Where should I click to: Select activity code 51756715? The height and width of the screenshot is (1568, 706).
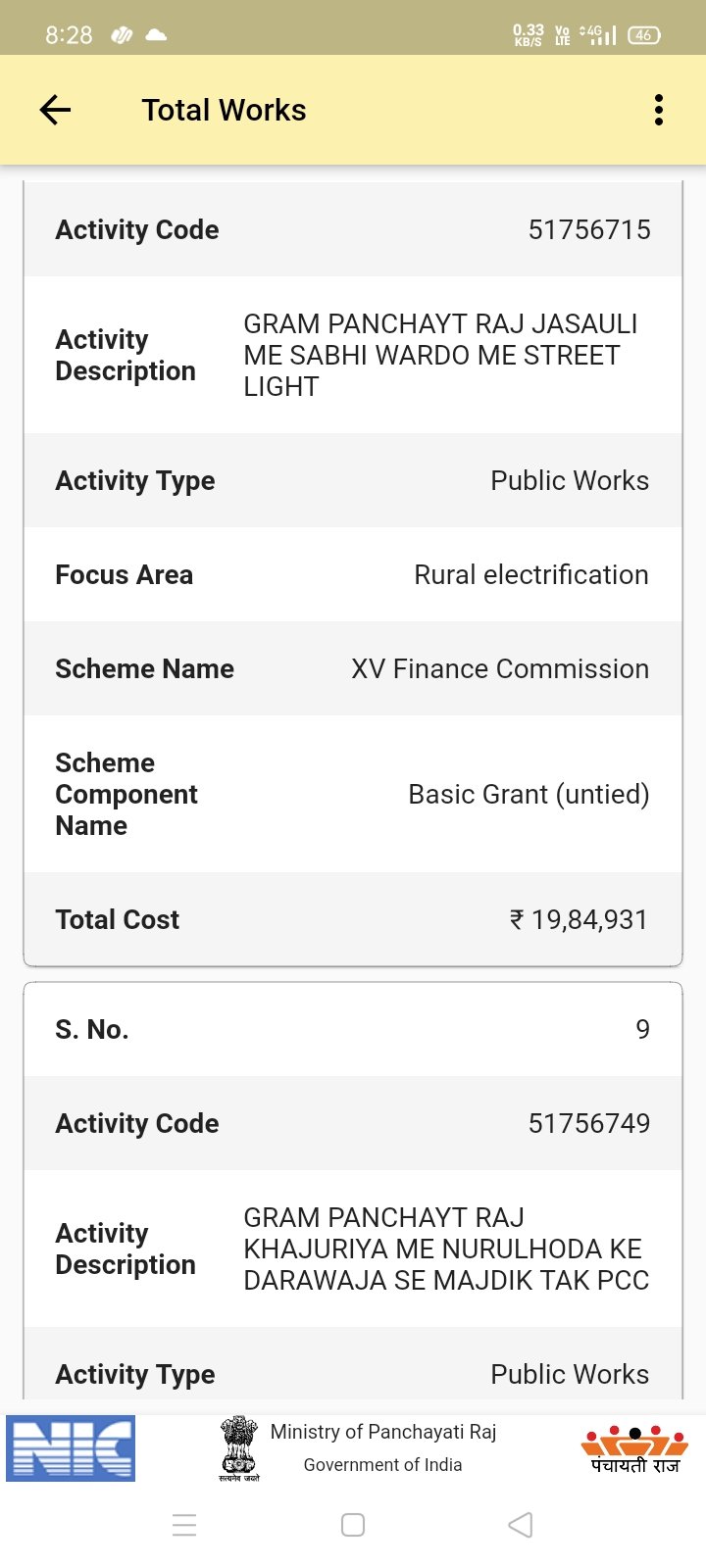(589, 229)
